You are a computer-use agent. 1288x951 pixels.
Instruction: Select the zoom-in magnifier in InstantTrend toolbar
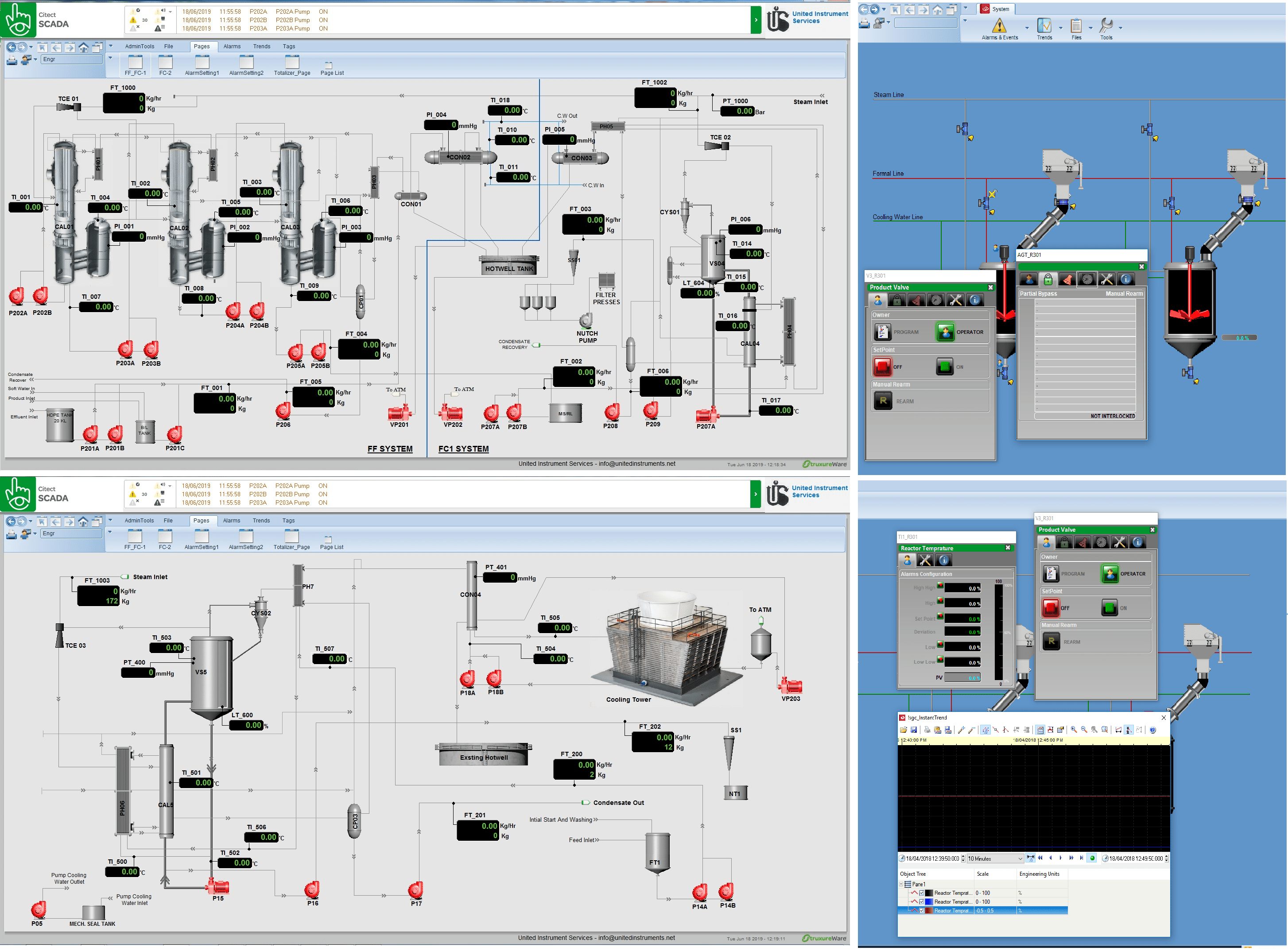[x=1075, y=731]
